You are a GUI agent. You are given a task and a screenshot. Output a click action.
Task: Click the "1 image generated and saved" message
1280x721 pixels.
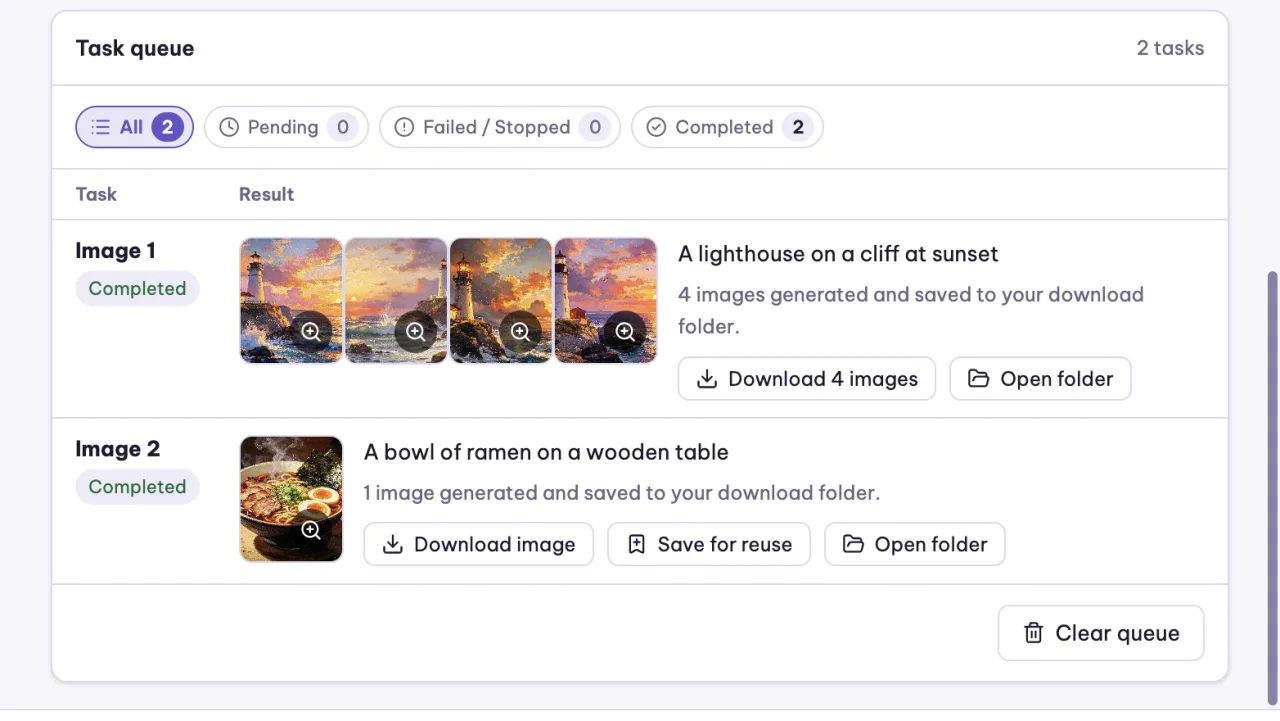pyautogui.click(x=621, y=493)
